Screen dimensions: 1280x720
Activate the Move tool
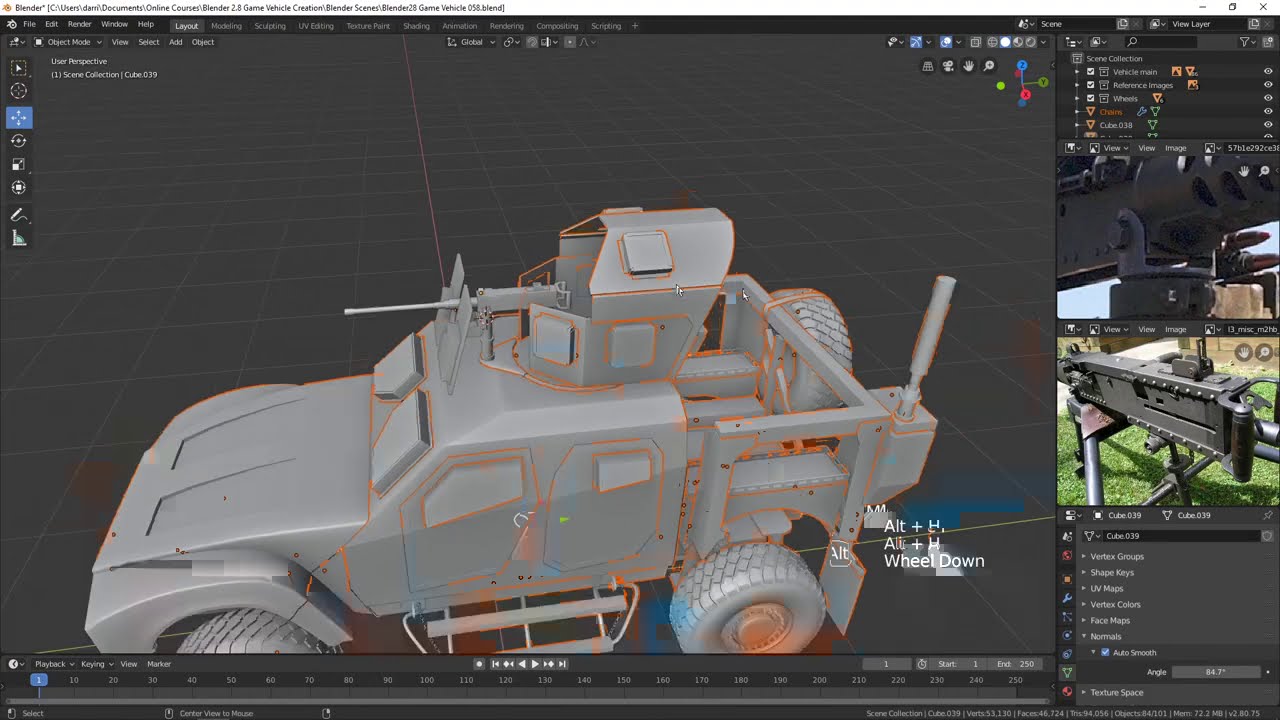[18, 117]
